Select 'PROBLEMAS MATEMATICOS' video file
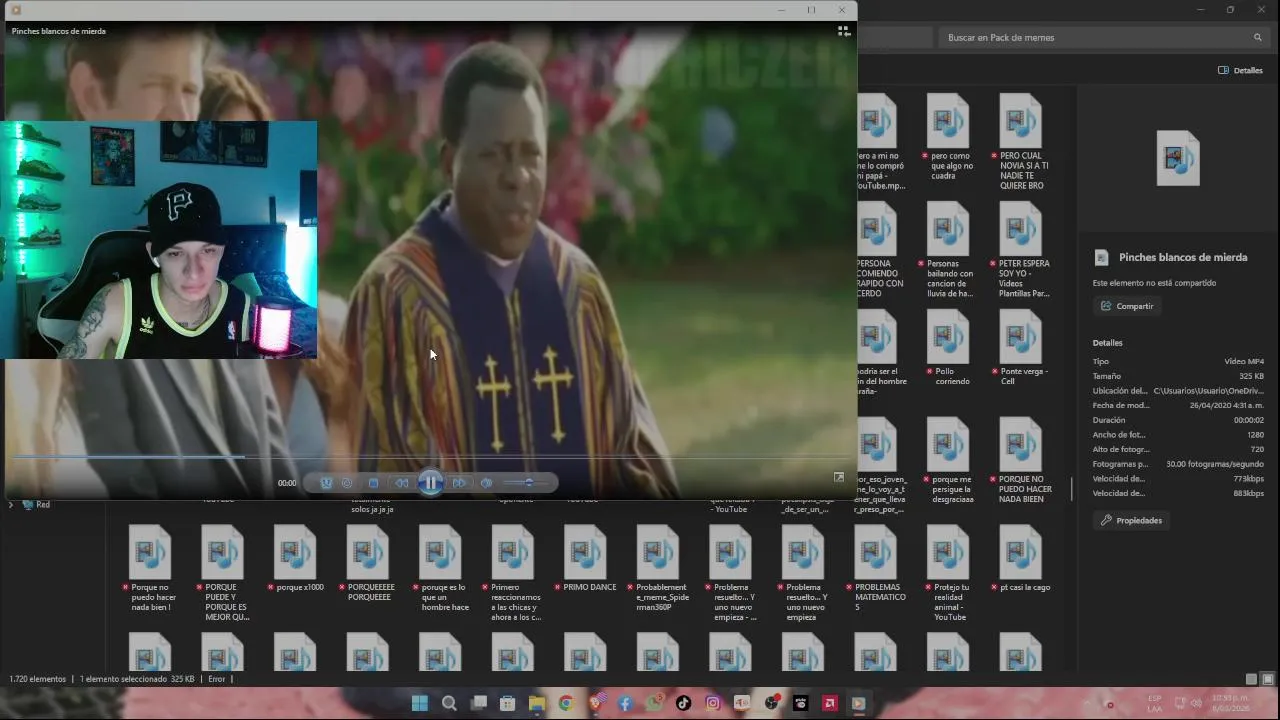Image resolution: width=1280 pixels, height=720 pixels. click(875, 568)
